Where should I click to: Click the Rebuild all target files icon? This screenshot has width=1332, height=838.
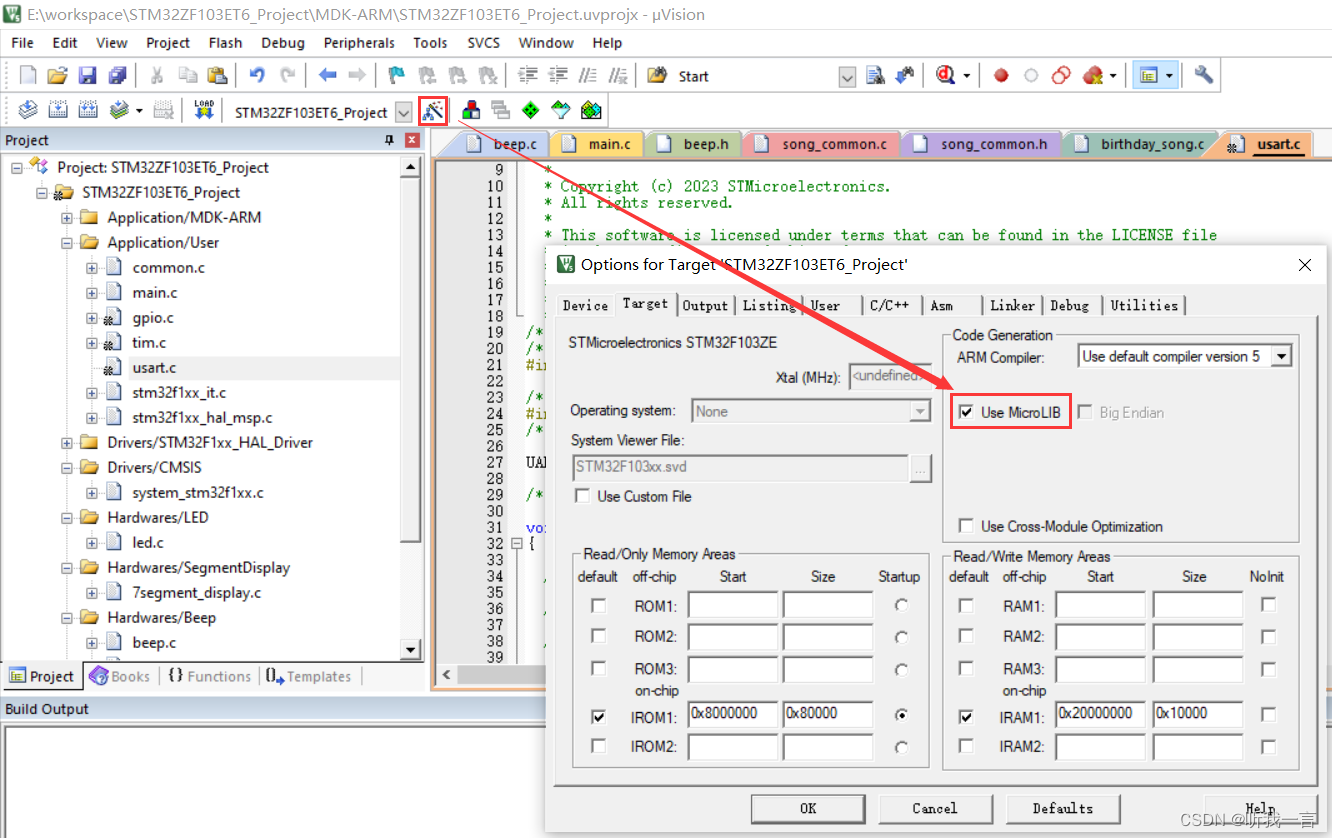coord(88,111)
